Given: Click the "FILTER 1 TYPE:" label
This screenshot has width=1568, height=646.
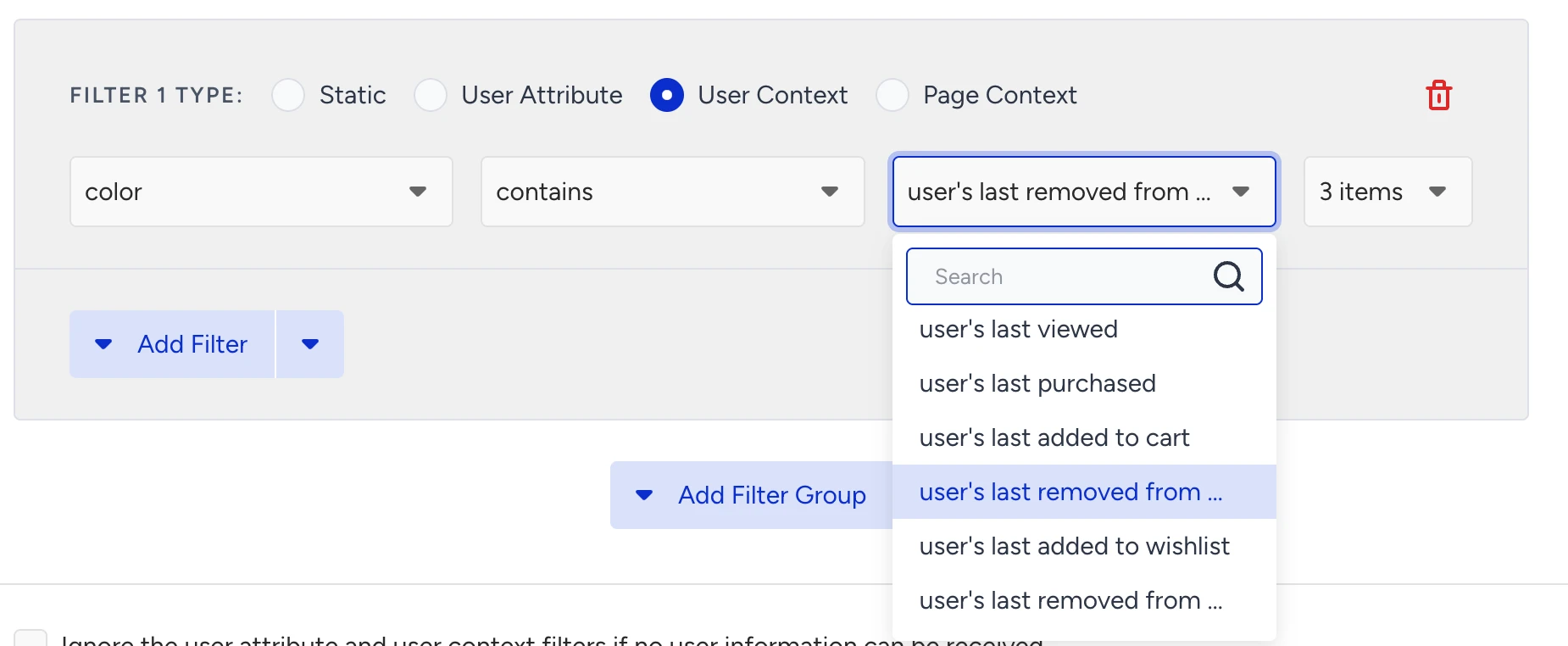Looking at the screenshot, I should pos(157,95).
